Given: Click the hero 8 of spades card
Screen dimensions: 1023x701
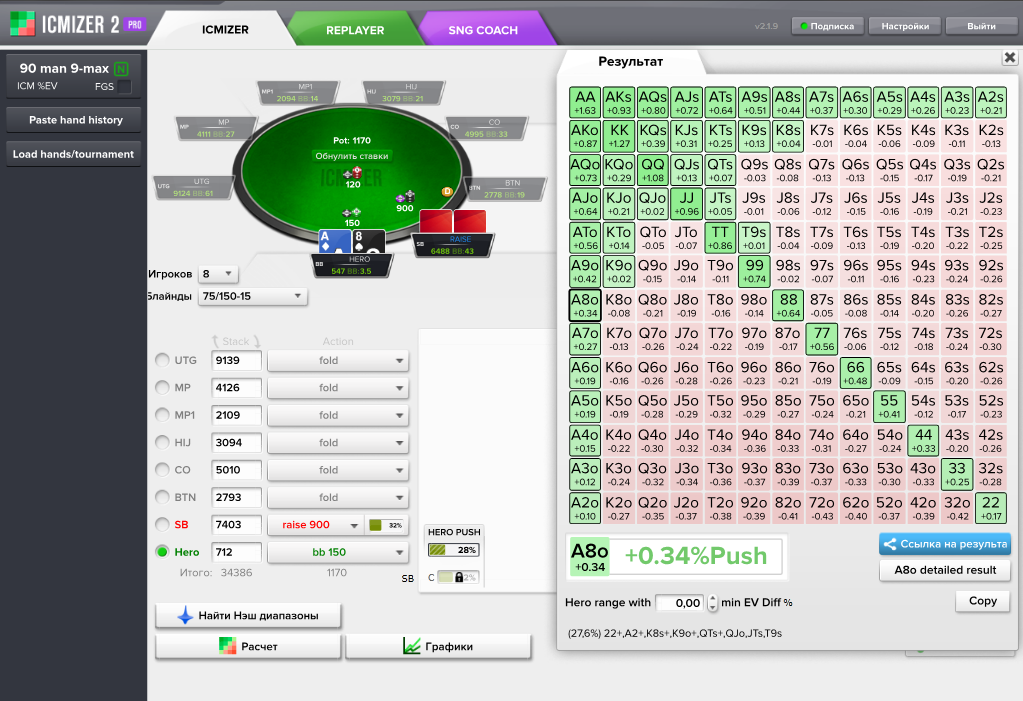Looking at the screenshot, I should click(369, 241).
